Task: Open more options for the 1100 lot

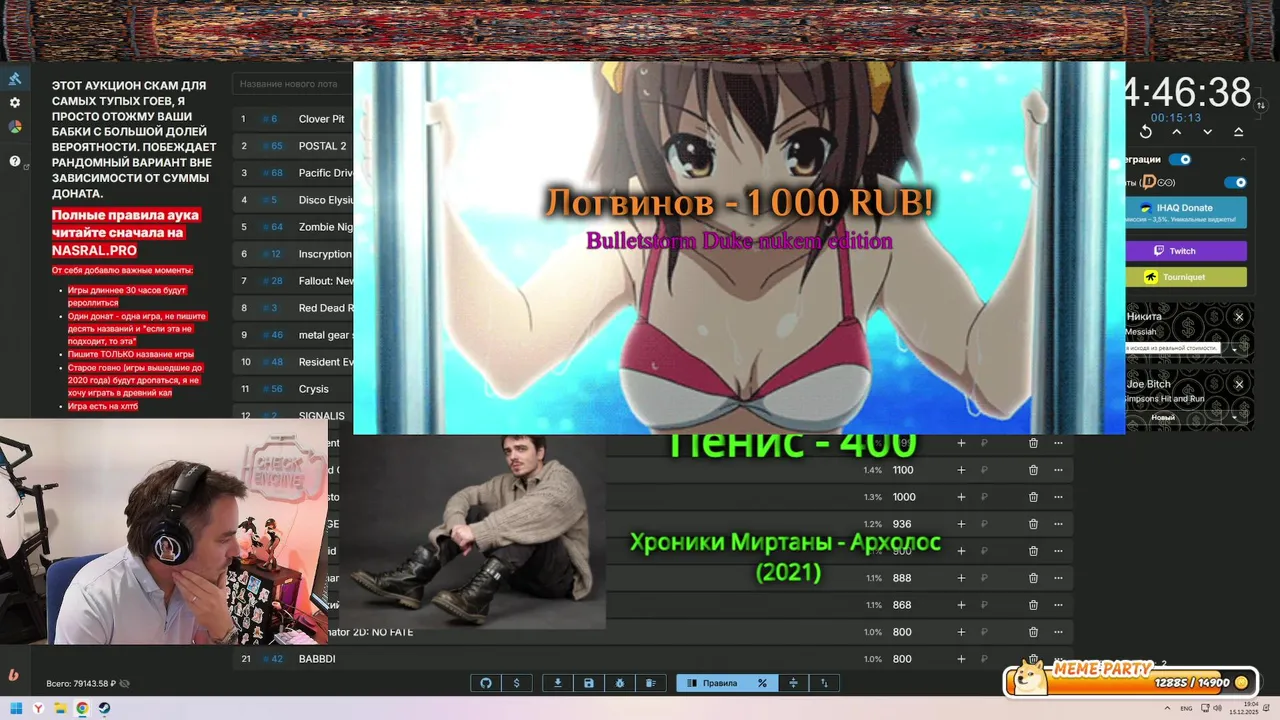Action: click(1058, 470)
